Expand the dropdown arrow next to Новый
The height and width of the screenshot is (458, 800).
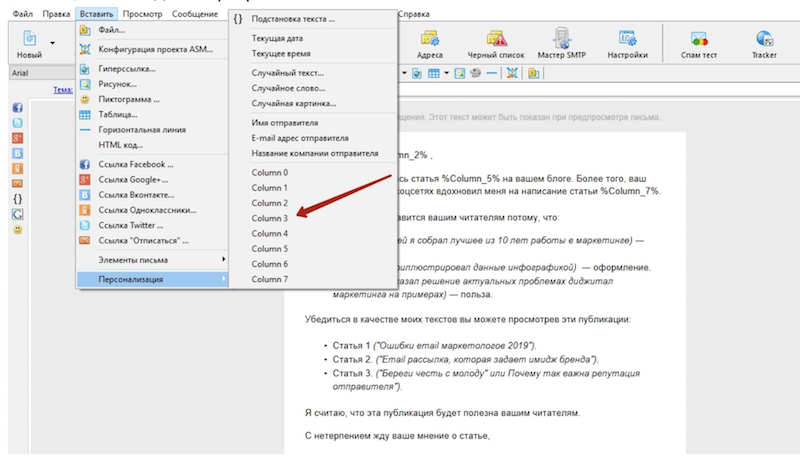pyautogui.click(x=53, y=43)
